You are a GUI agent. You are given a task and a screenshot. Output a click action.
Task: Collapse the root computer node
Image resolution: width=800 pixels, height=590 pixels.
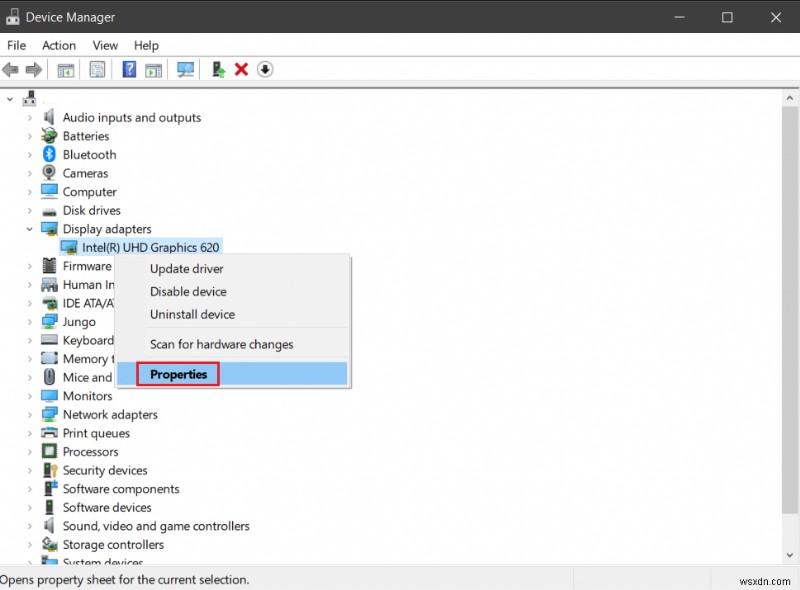[x=10, y=99]
